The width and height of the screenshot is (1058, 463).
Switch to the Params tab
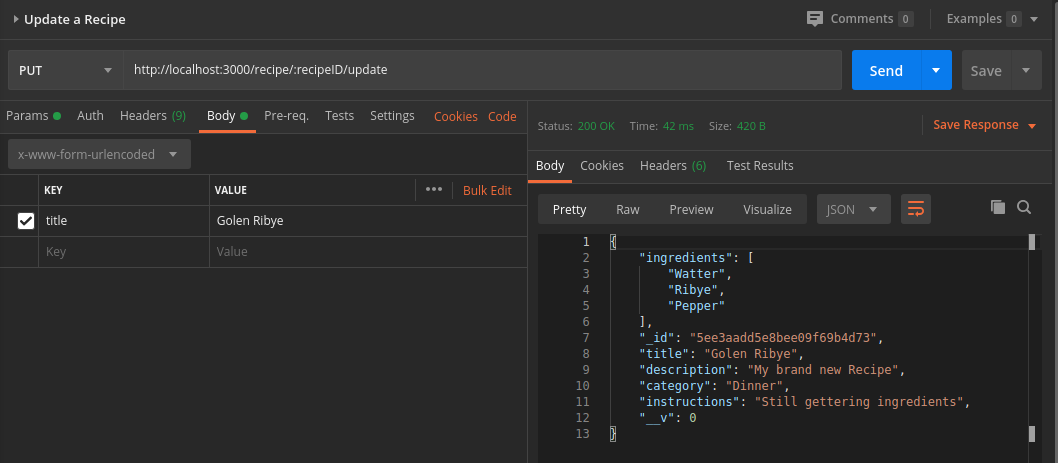33,115
